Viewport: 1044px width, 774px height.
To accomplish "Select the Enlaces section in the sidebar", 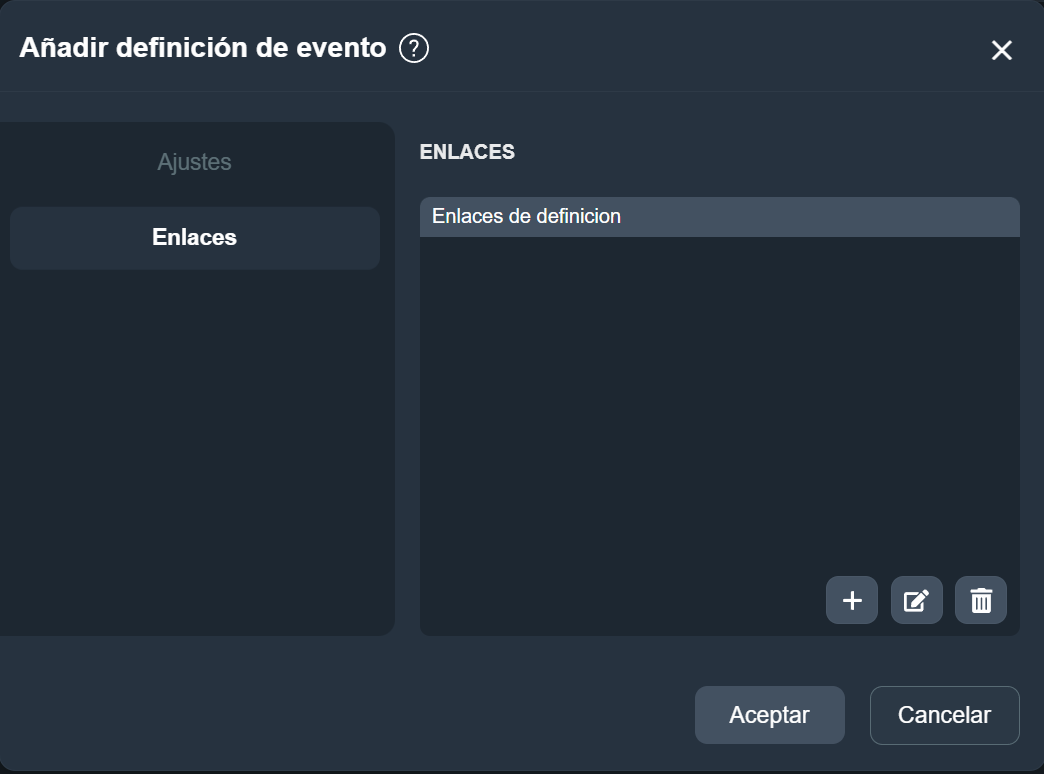I will [x=195, y=237].
